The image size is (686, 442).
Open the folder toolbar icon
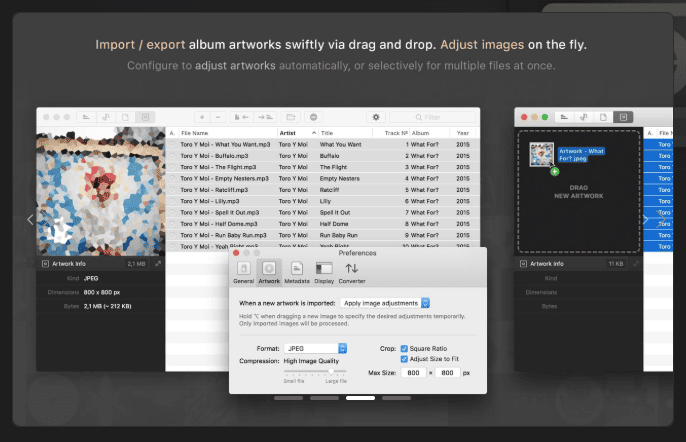pyautogui.click(x=290, y=117)
